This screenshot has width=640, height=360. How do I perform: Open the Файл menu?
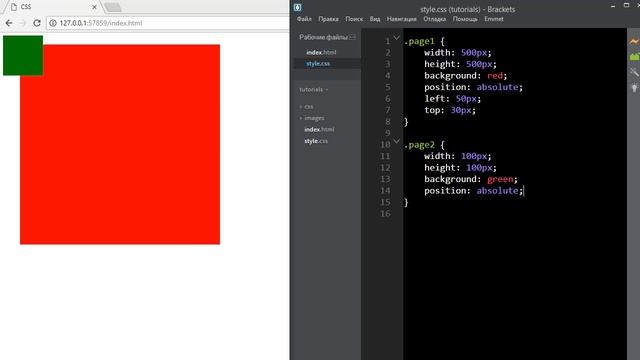click(304, 19)
